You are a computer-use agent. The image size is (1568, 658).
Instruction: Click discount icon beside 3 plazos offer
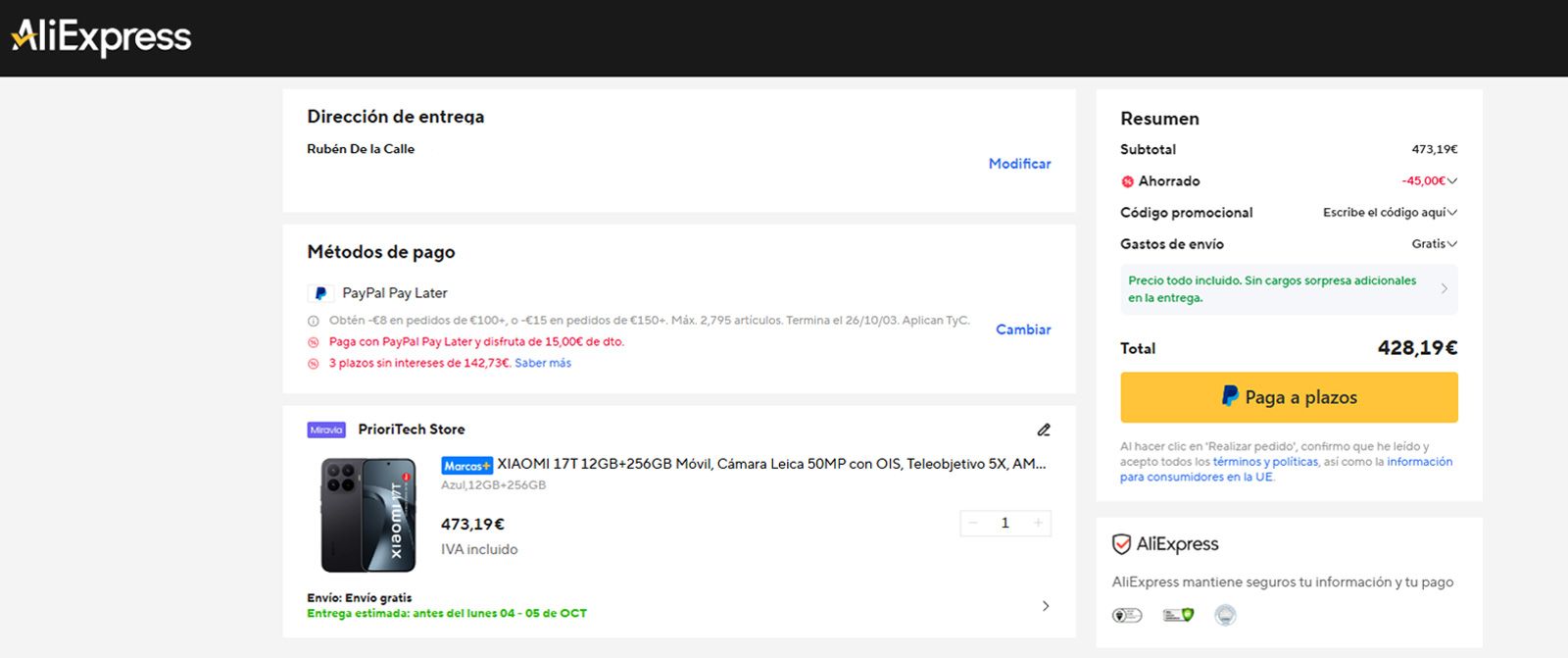coord(314,364)
